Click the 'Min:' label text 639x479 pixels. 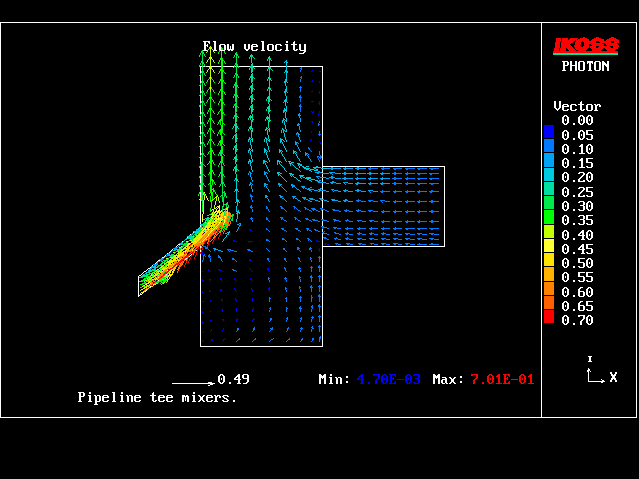pos(334,380)
